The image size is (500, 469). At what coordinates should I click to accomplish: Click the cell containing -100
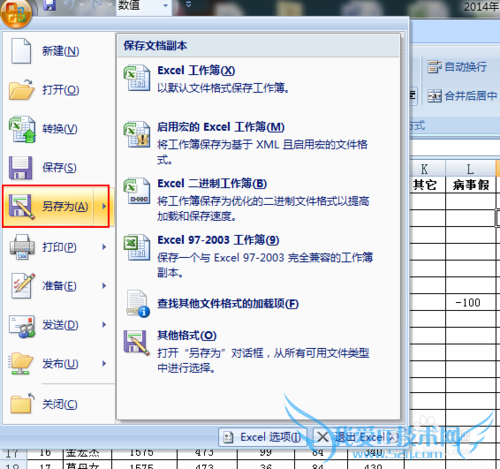[x=470, y=302]
